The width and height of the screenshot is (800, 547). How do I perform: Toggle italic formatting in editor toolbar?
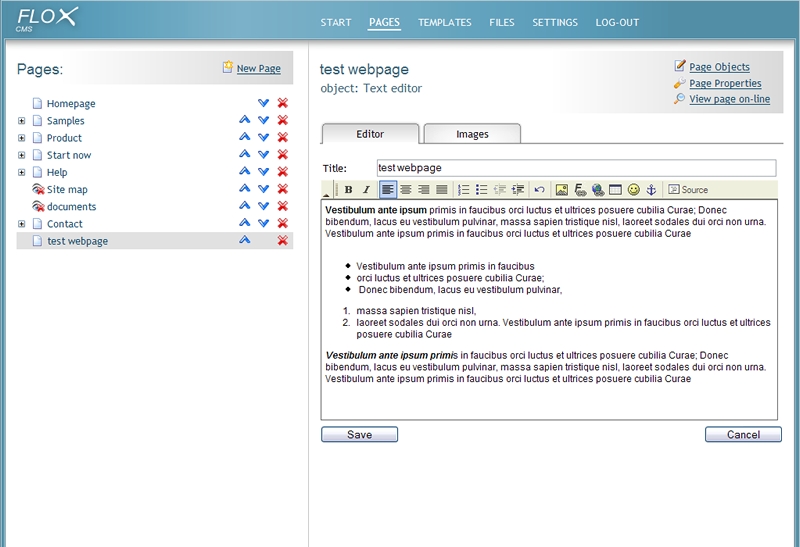click(366, 190)
